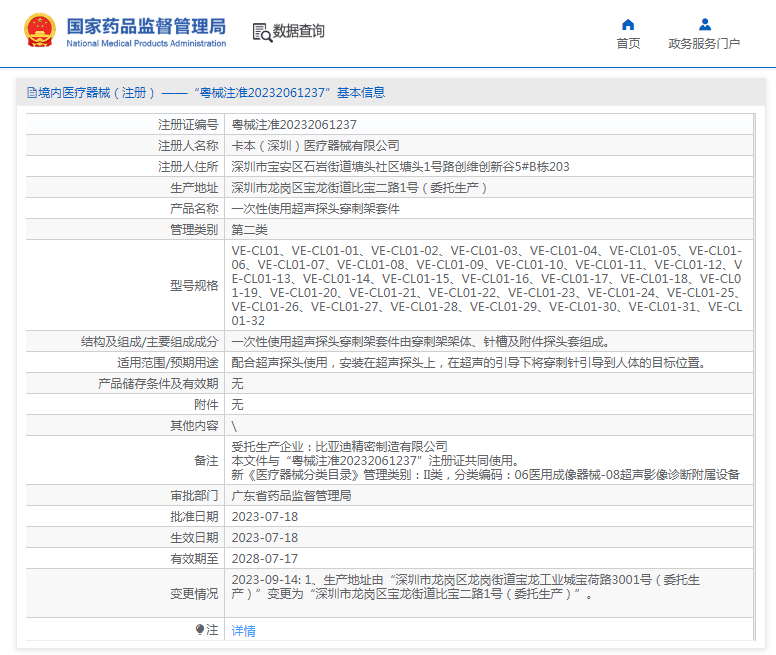Select 批准日期 value 2023-07-18
Viewport: 776px width, 655px height.
click(x=265, y=516)
